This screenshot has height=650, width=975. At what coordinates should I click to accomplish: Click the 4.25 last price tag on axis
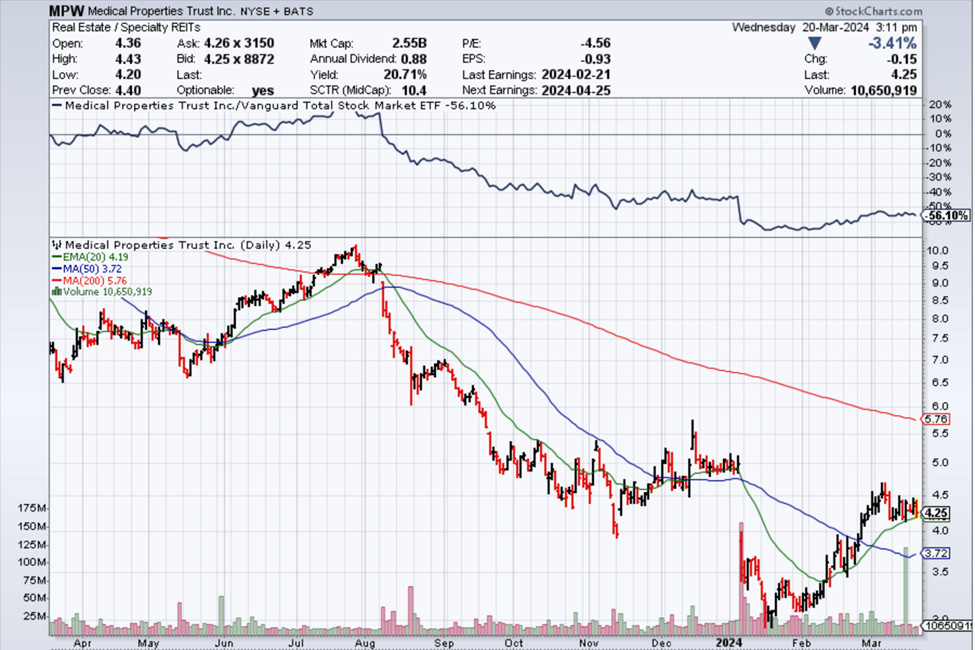[936, 513]
